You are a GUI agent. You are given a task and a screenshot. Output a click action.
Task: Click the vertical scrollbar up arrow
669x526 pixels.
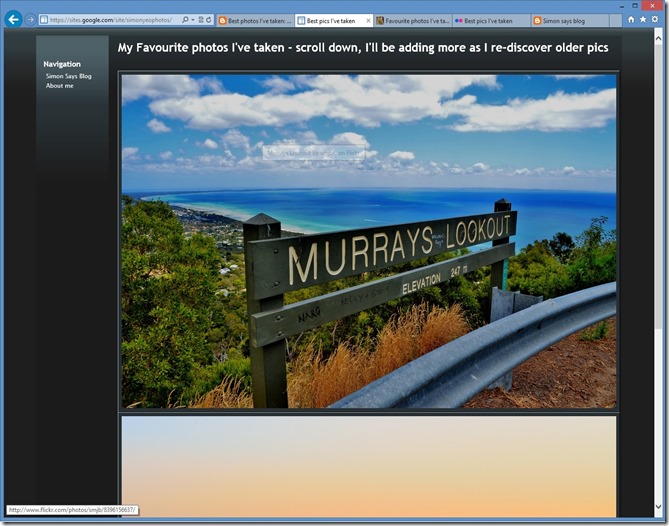(x=658, y=38)
